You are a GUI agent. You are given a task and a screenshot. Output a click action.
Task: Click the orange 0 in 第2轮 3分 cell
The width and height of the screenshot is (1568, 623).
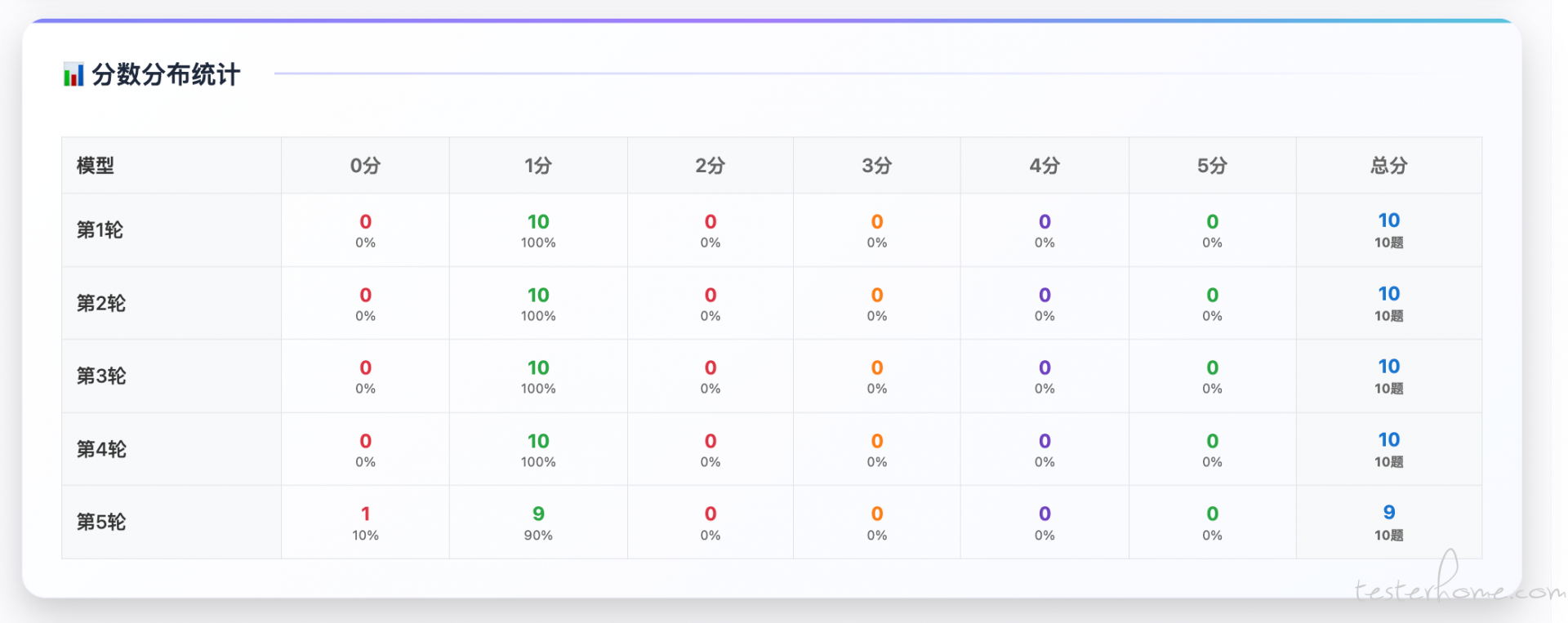(x=876, y=295)
